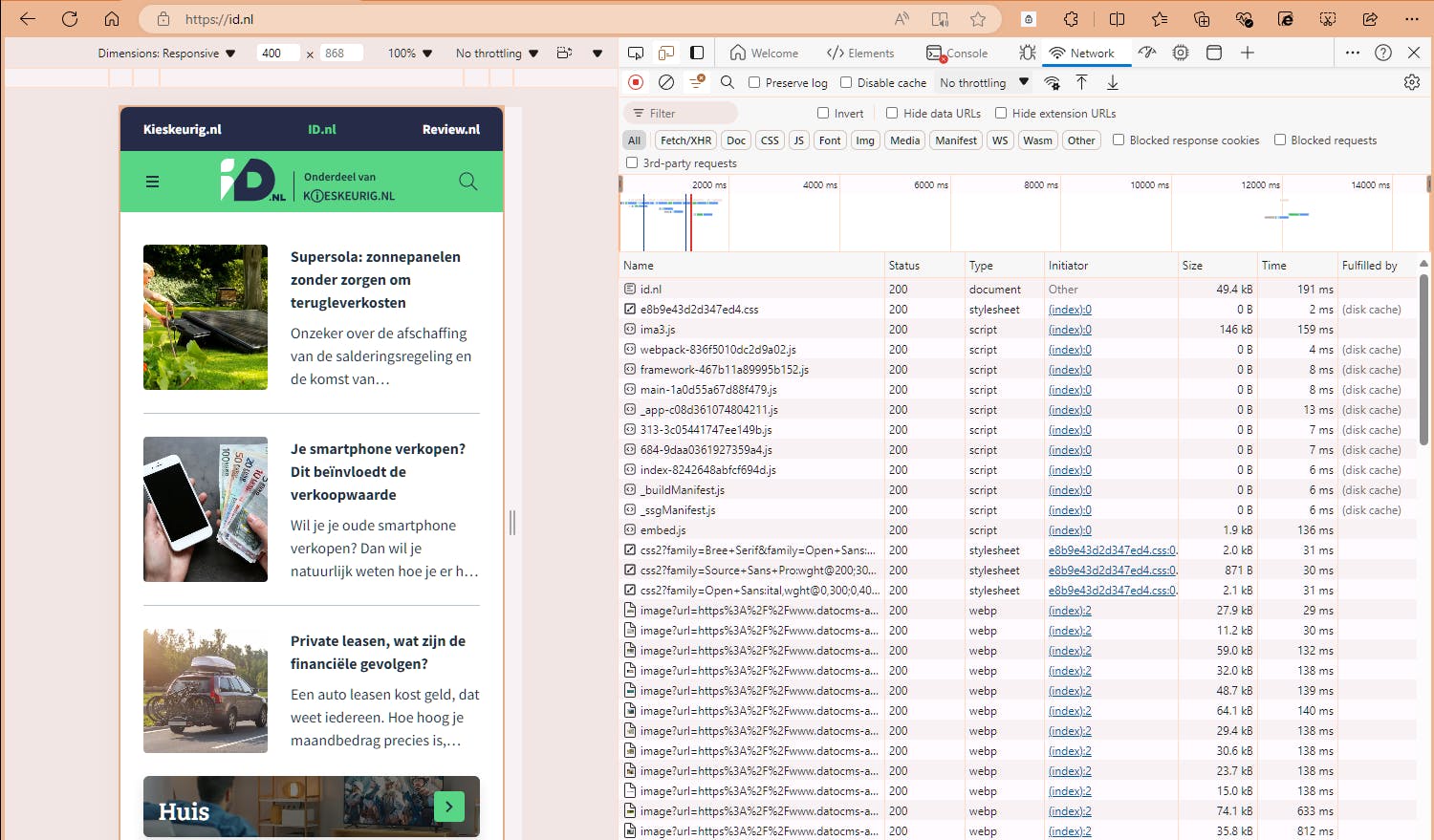Open the Kieskeurig.nl link in header

coord(183,129)
